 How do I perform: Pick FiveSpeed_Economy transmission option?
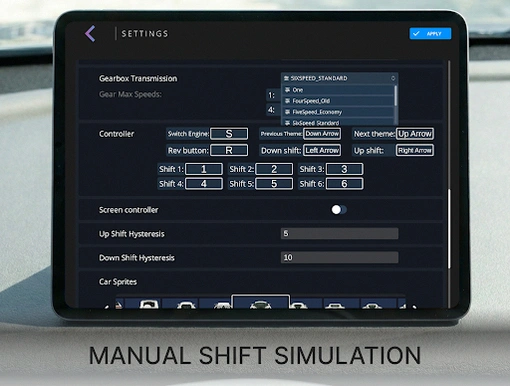pyautogui.click(x=338, y=112)
